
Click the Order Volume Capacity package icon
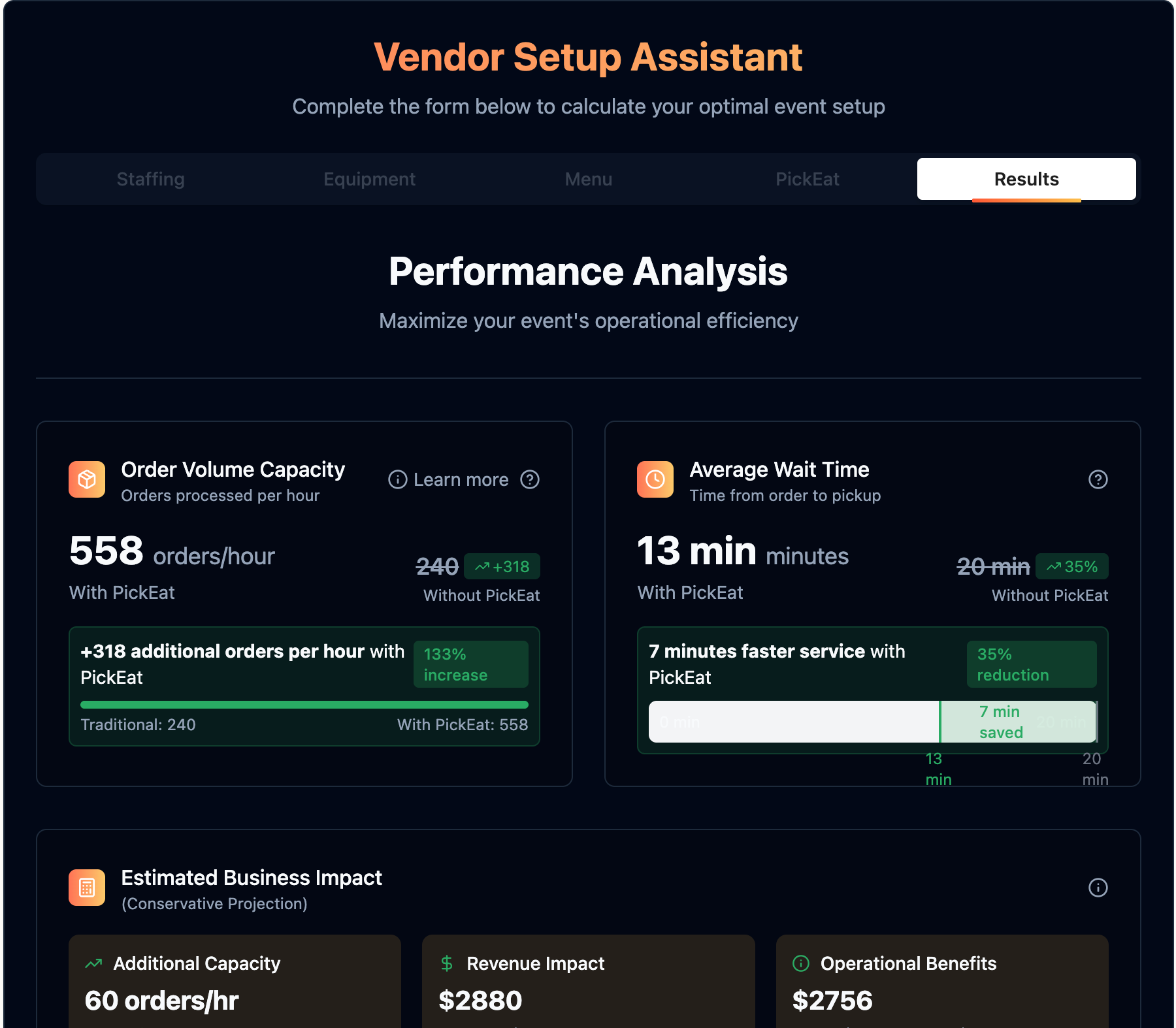click(87, 479)
